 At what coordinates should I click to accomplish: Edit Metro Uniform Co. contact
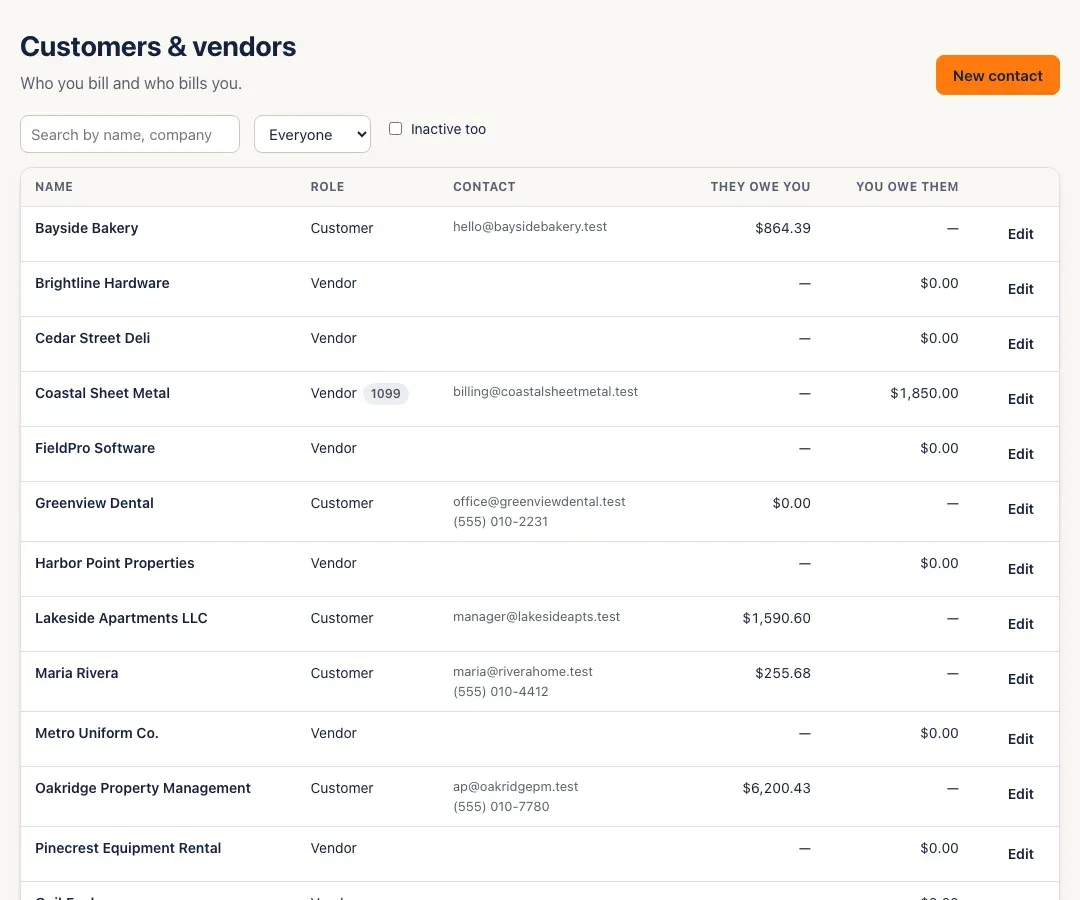pyautogui.click(x=1020, y=740)
